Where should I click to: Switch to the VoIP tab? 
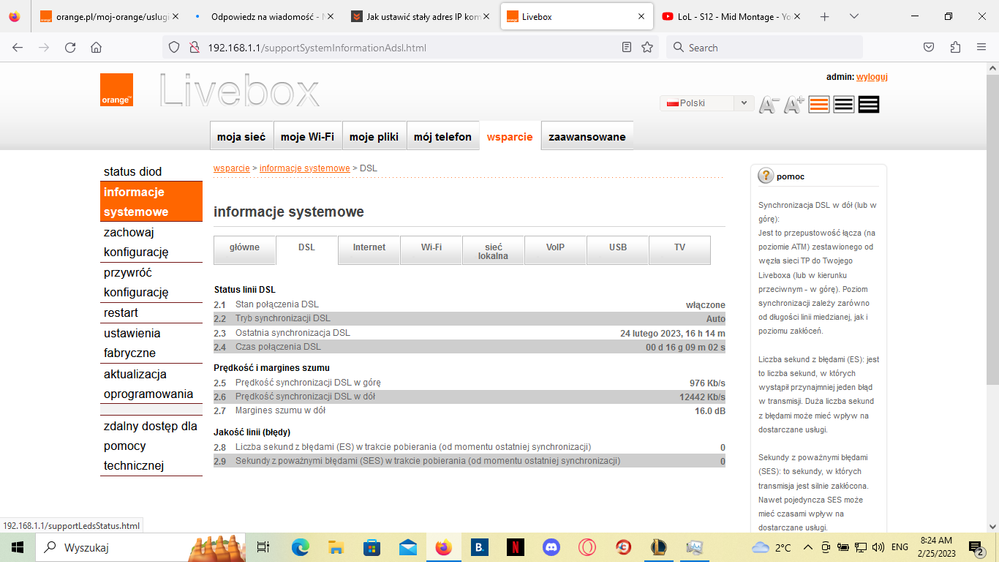click(556, 250)
